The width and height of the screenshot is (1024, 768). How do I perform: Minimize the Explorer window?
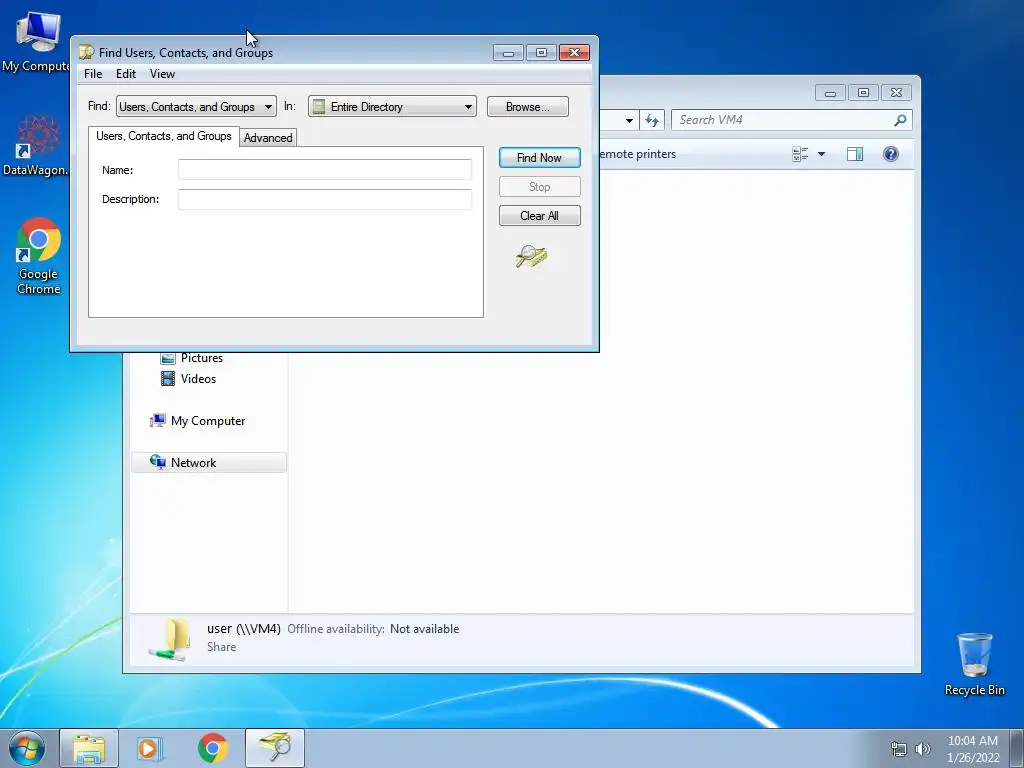click(x=830, y=93)
